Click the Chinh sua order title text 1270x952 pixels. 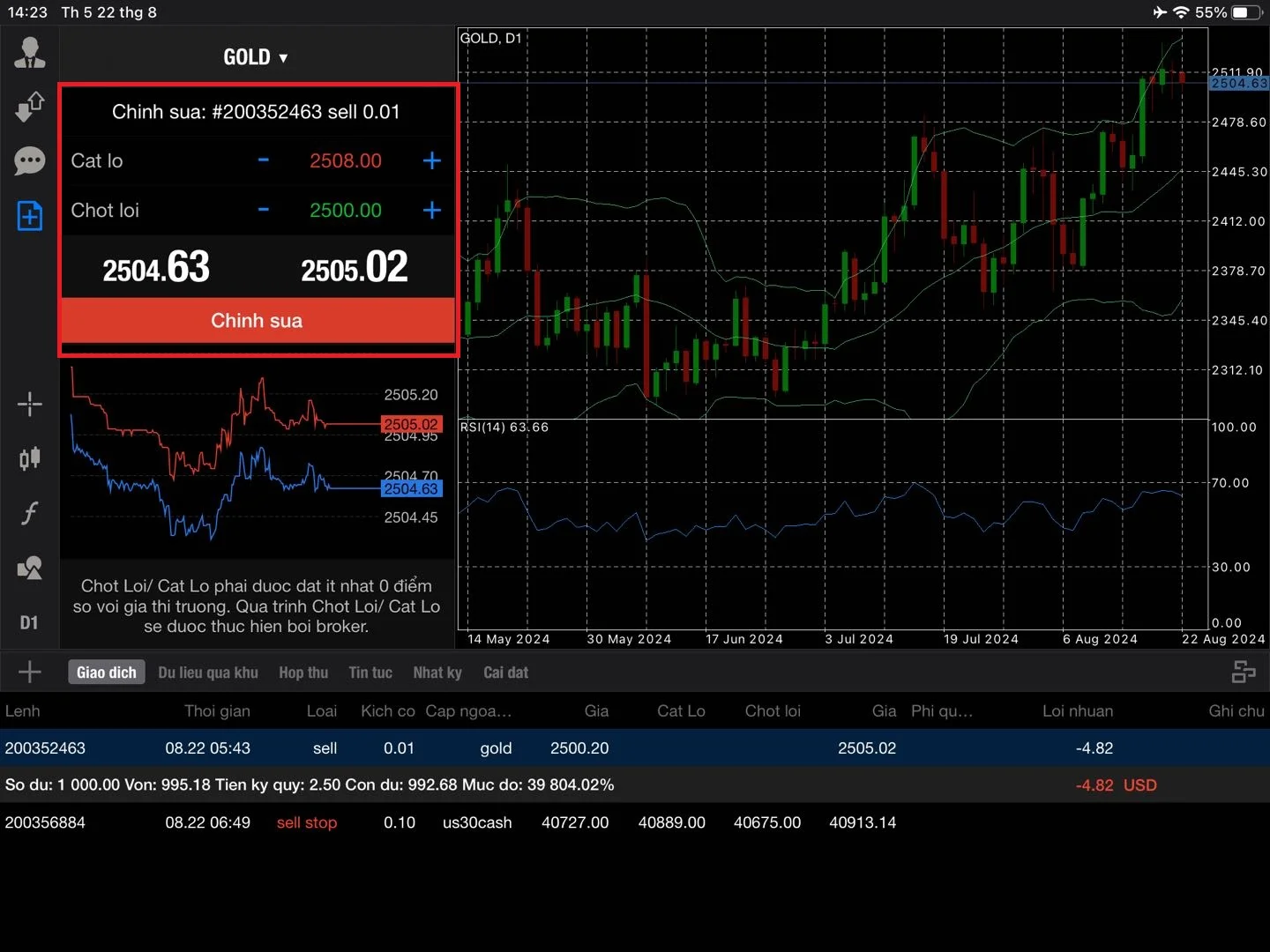pos(256,112)
